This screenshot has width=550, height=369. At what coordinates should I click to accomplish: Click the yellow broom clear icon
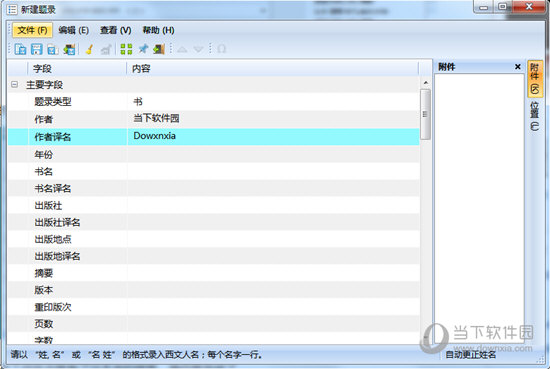pyautogui.click(x=89, y=49)
